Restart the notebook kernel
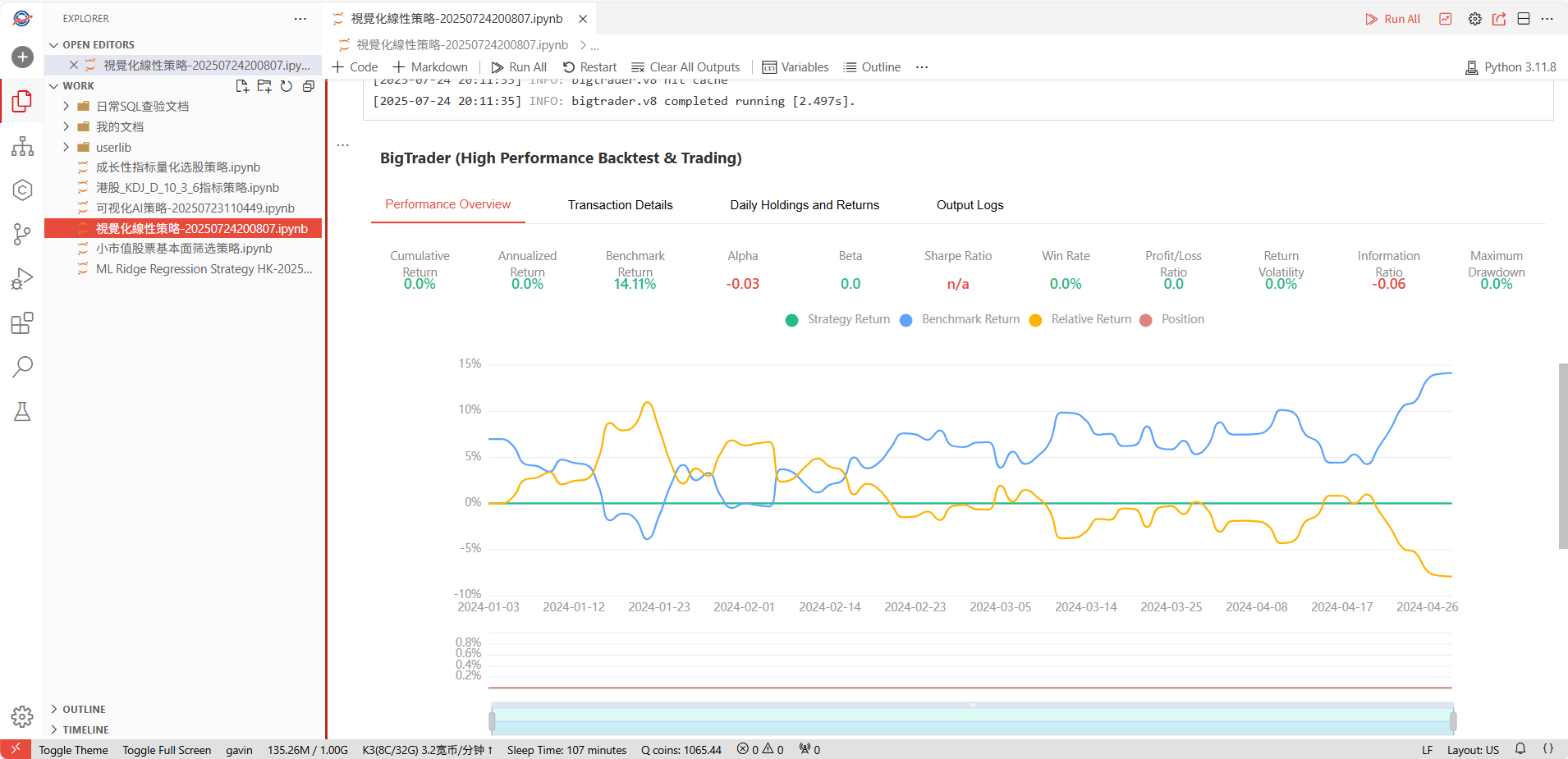 click(589, 67)
